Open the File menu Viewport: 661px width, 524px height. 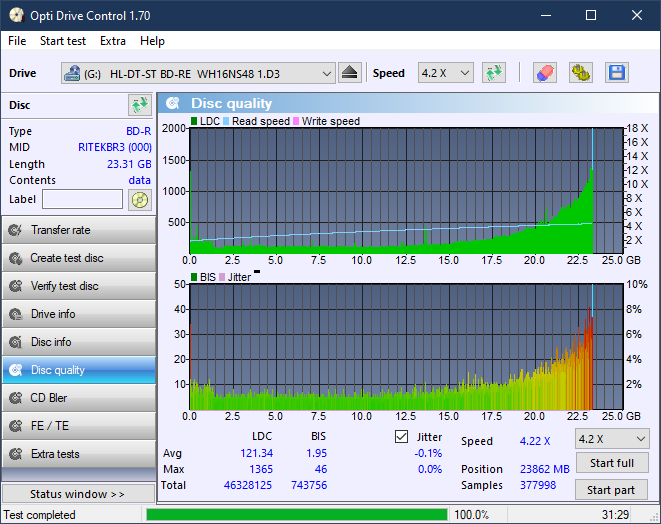click(x=17, y=41)
